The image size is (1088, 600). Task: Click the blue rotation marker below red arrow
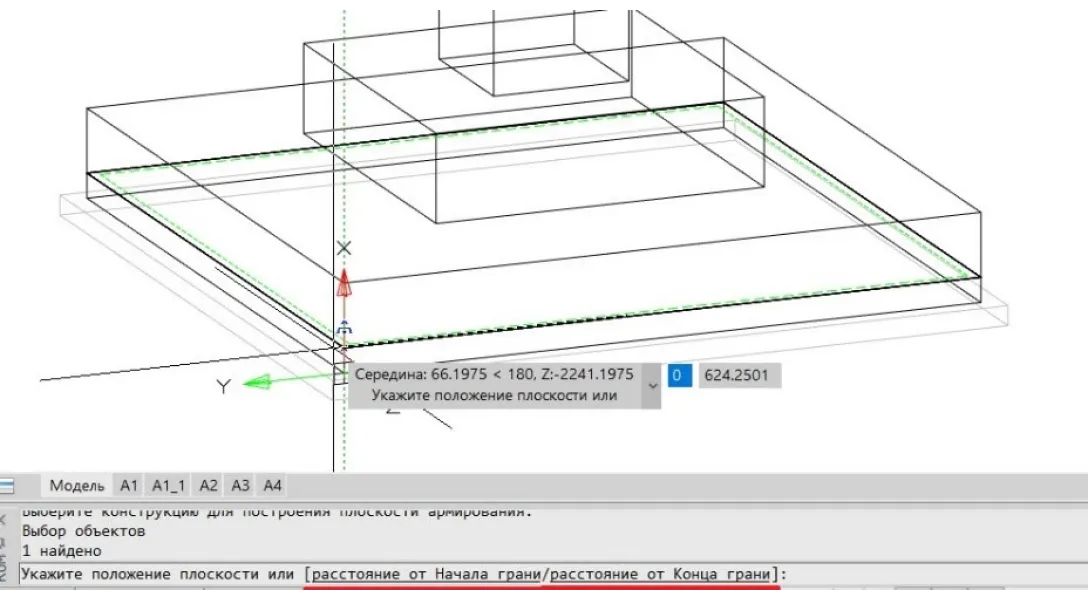tap(344, 328)
